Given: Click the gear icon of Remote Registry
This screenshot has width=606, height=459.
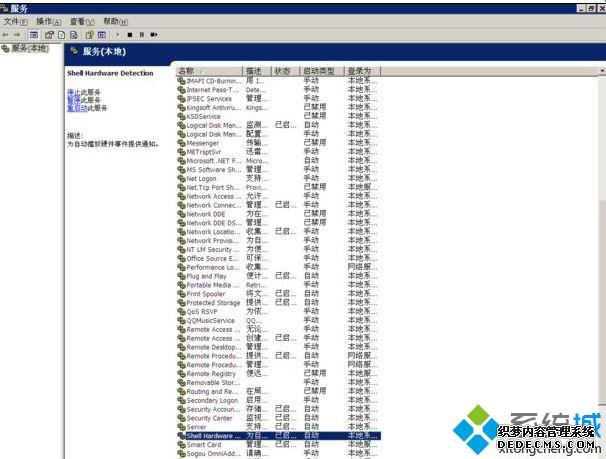Looking at the screenshot, I should coord(181,374).
